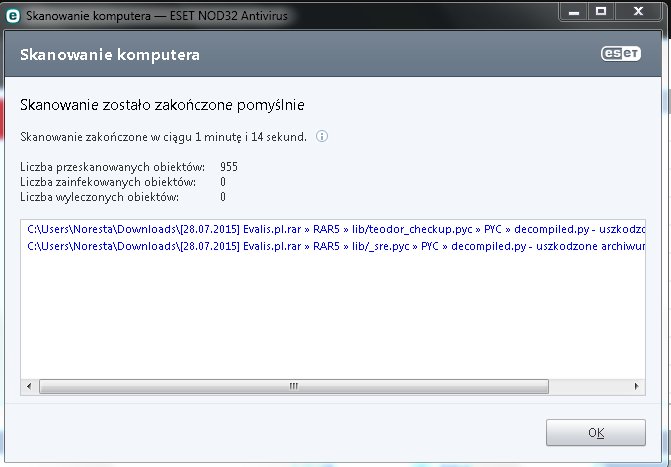Click the OK button
The width and height of the screenshot is (671, 467).
point(595,432)
